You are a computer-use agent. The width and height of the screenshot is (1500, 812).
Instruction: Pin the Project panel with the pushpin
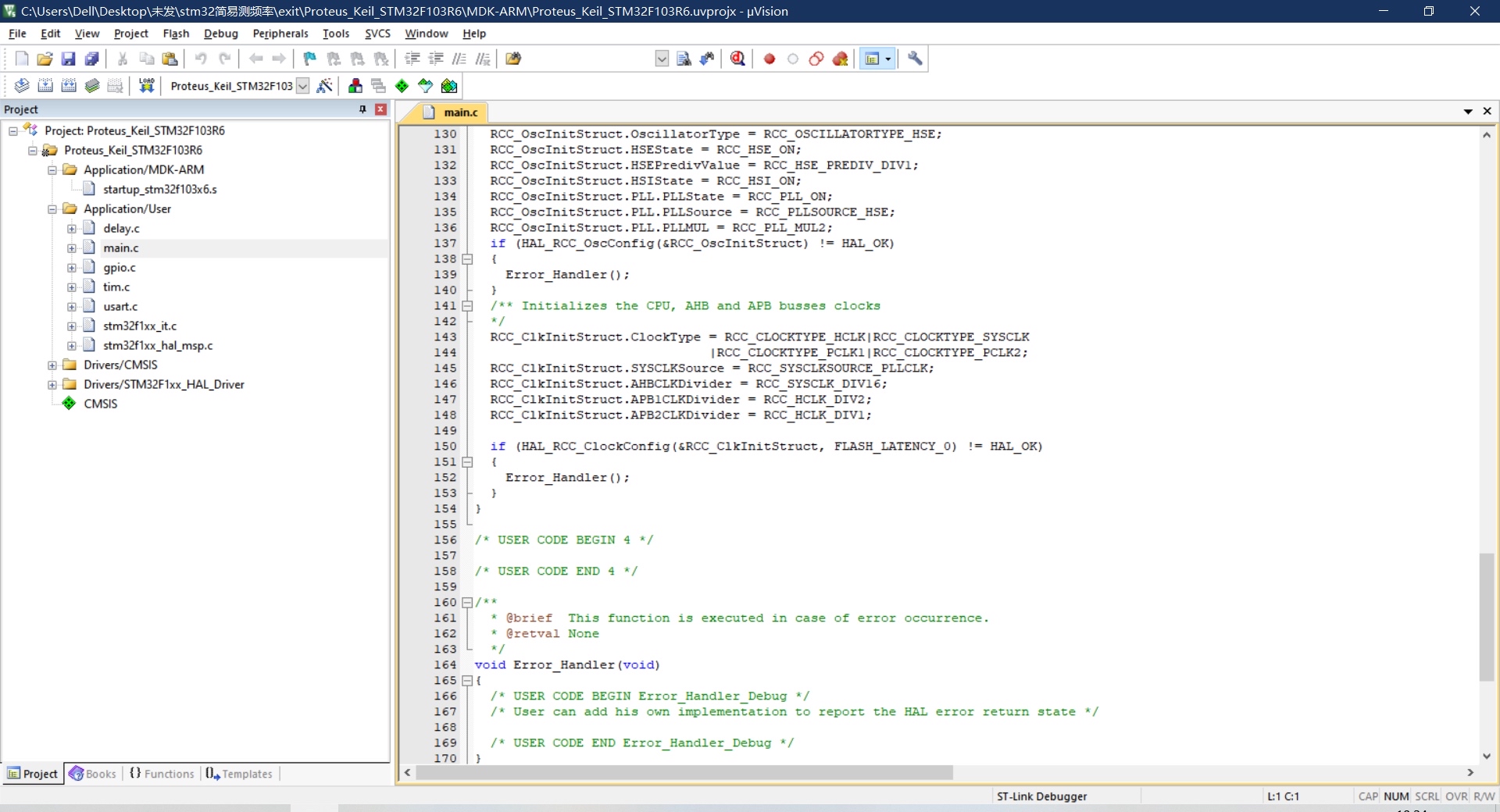[x=362, y=109]
